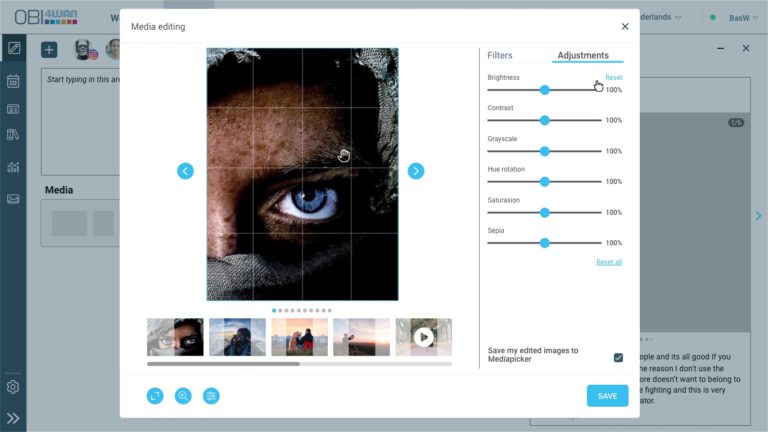Open the BasW user dropdown

tap(743, 18)
